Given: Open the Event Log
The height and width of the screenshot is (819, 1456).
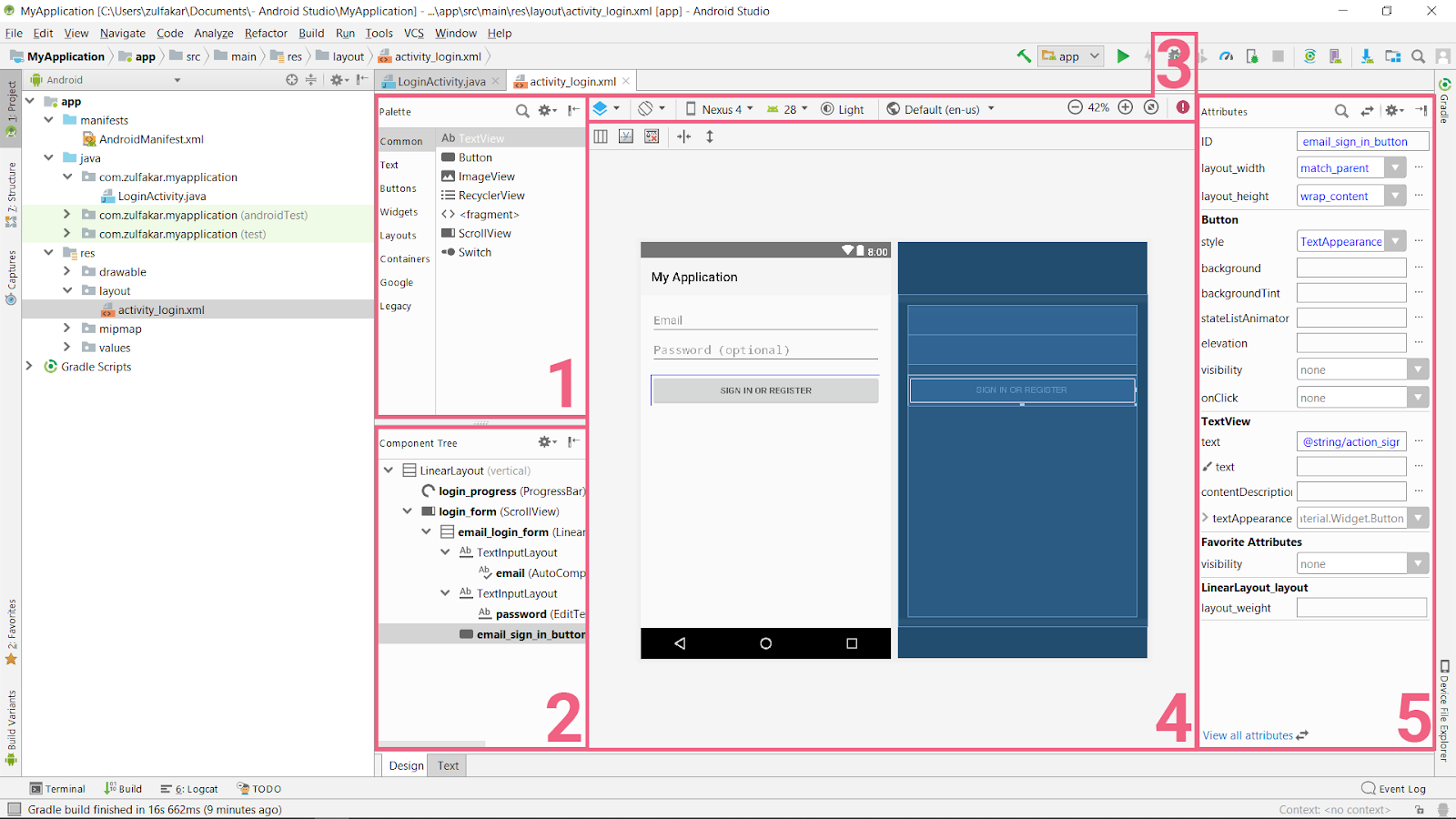Looking at the screenshot, I should coord(1393,789).
